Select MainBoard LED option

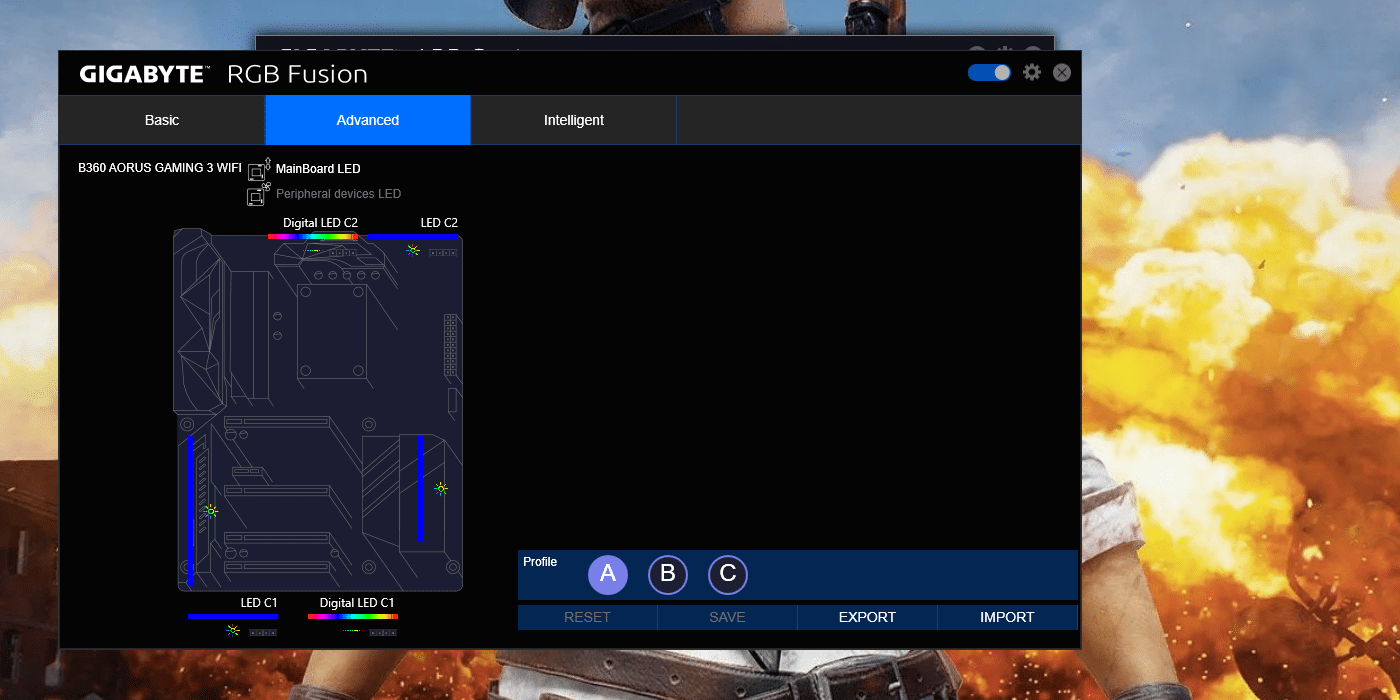coord(318,169)
